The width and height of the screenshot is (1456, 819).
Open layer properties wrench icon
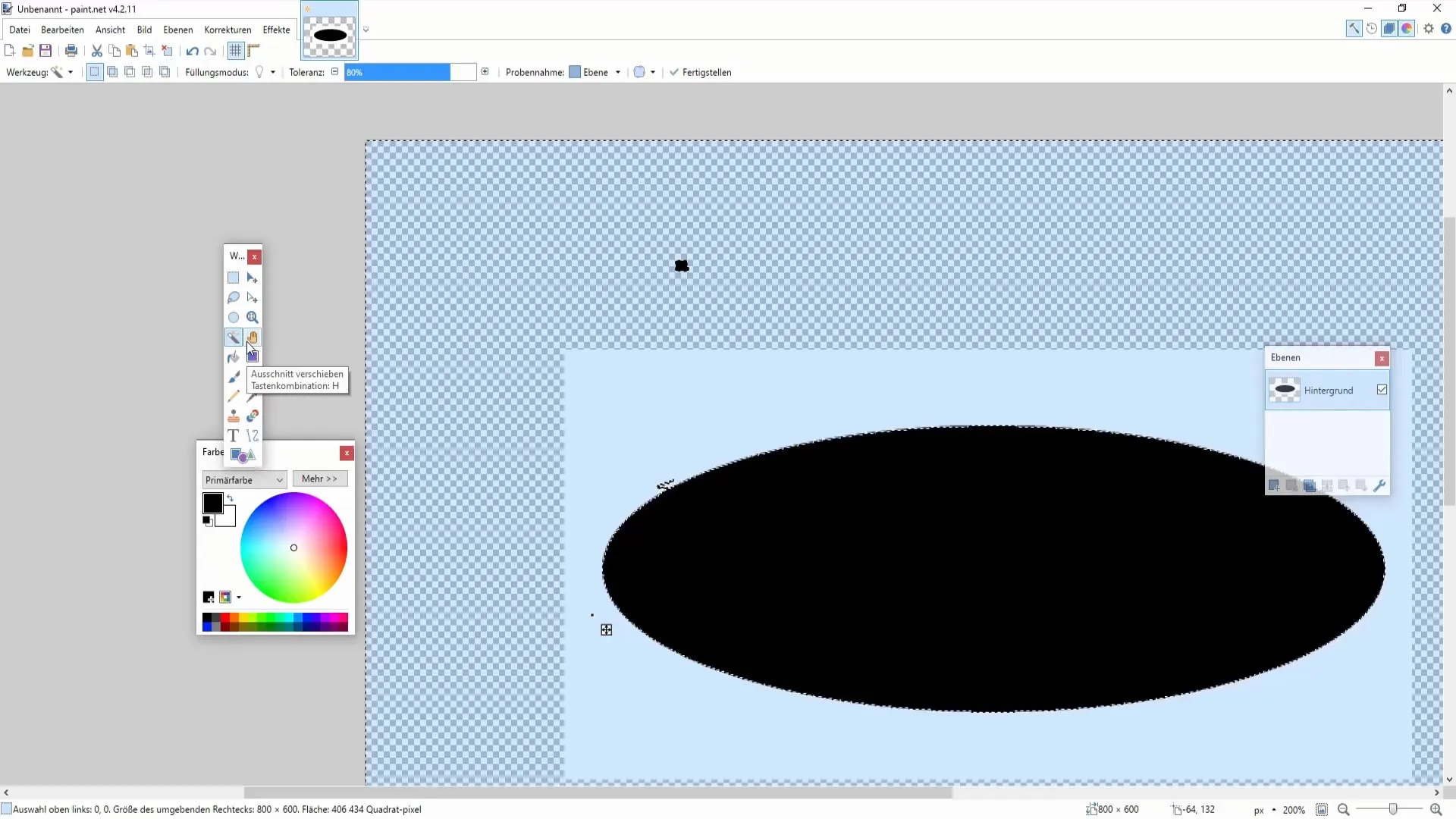click(1379, 485)
